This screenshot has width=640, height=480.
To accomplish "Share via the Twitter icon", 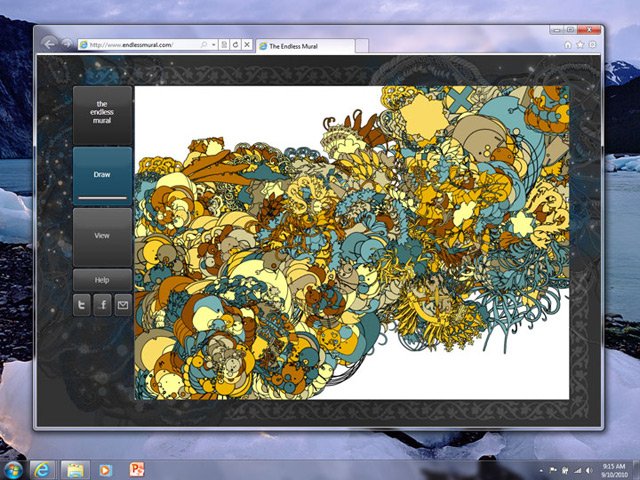I will pos(82,305).
